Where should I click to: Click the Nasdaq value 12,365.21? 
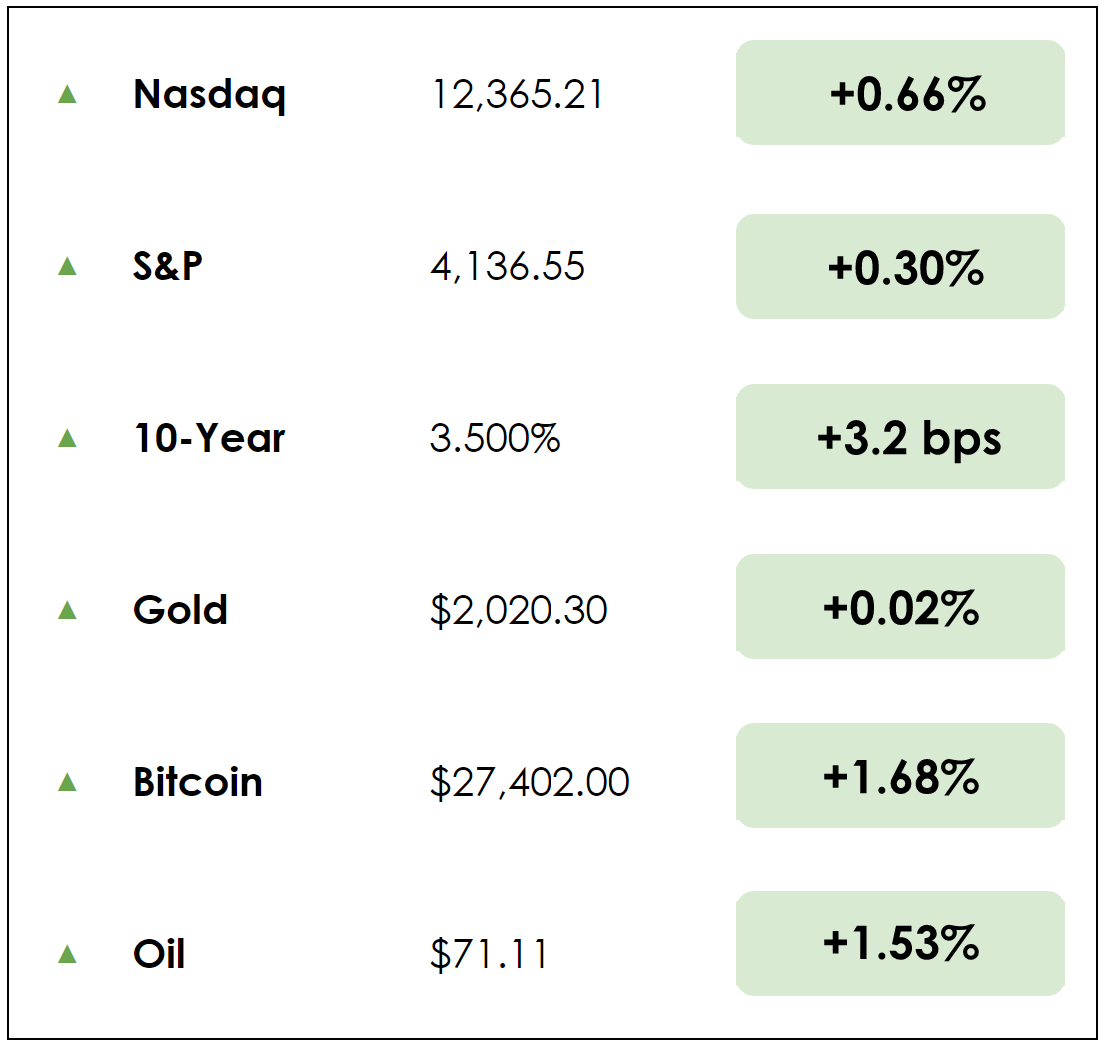tap(517, 95)
